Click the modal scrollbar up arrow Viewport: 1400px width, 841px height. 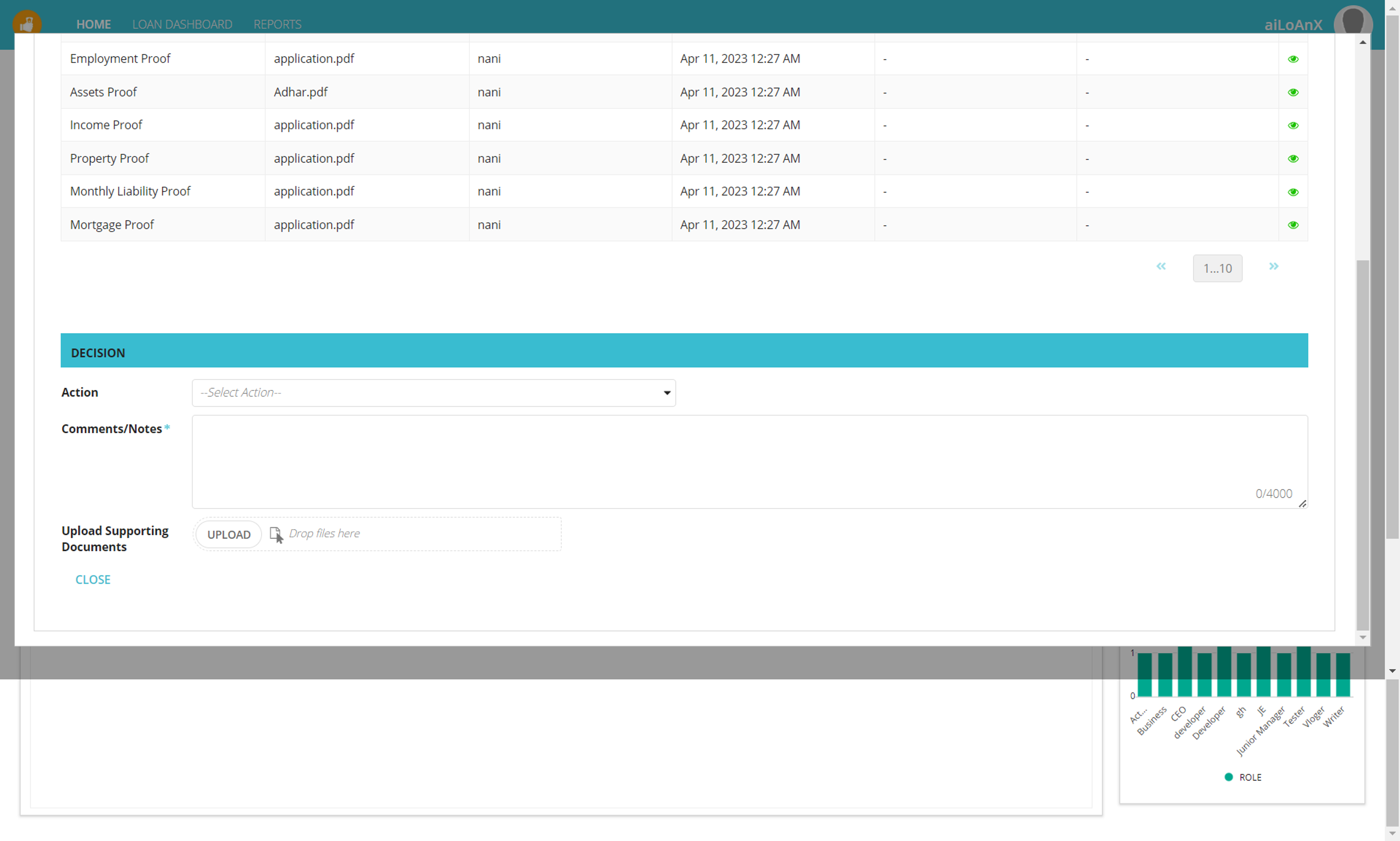(x=1362, y=42)
